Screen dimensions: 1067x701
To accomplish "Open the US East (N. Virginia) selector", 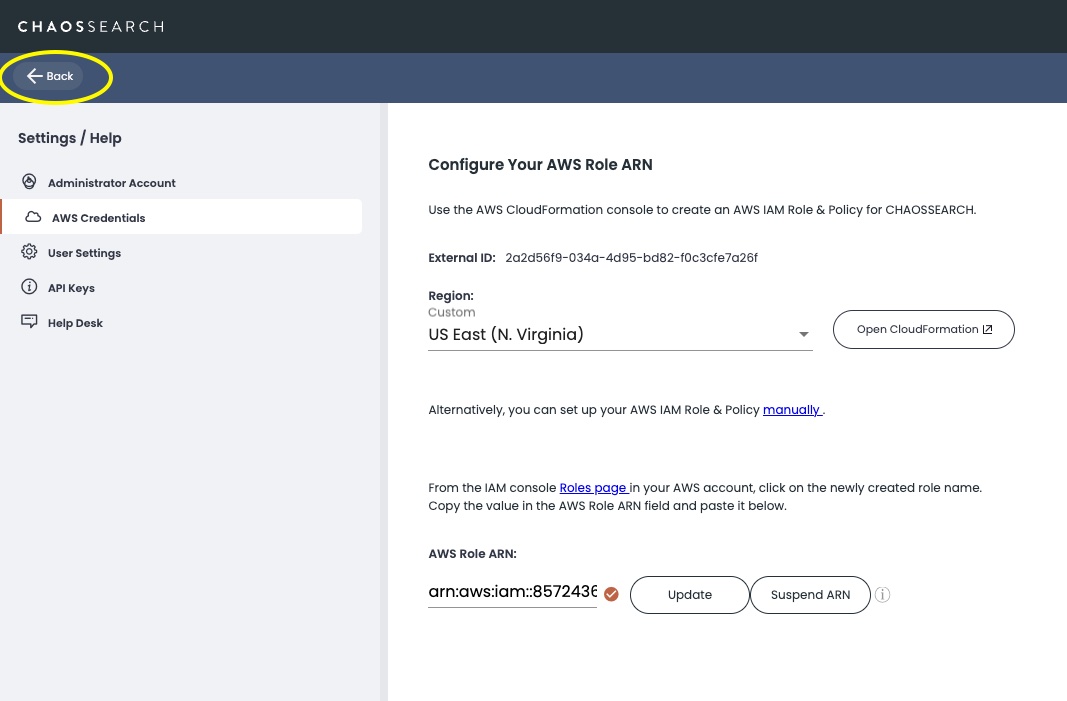I will click(620, 334).
